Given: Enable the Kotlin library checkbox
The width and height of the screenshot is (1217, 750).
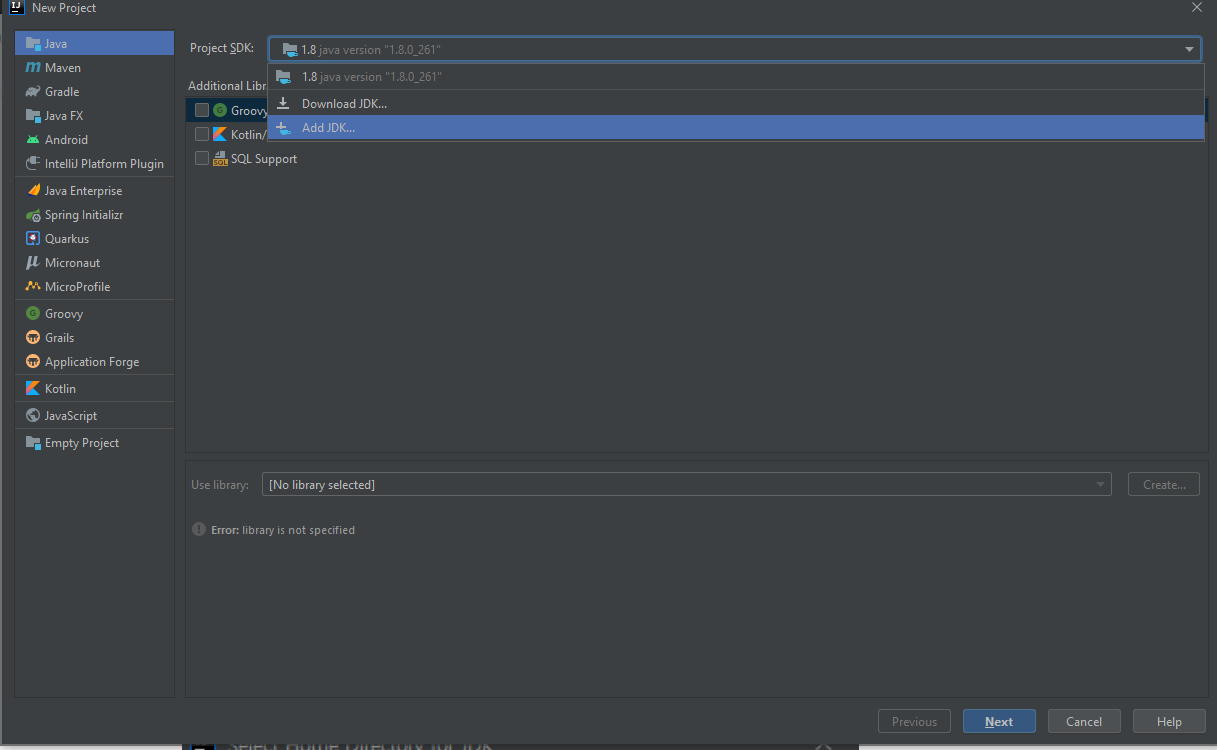Looking at the screenshot, I should point(202,134).
